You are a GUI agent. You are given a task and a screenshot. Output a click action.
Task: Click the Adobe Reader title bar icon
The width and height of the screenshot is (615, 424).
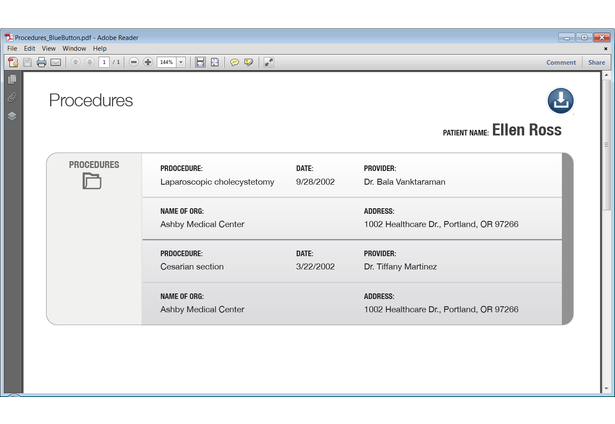coord(9,37)
